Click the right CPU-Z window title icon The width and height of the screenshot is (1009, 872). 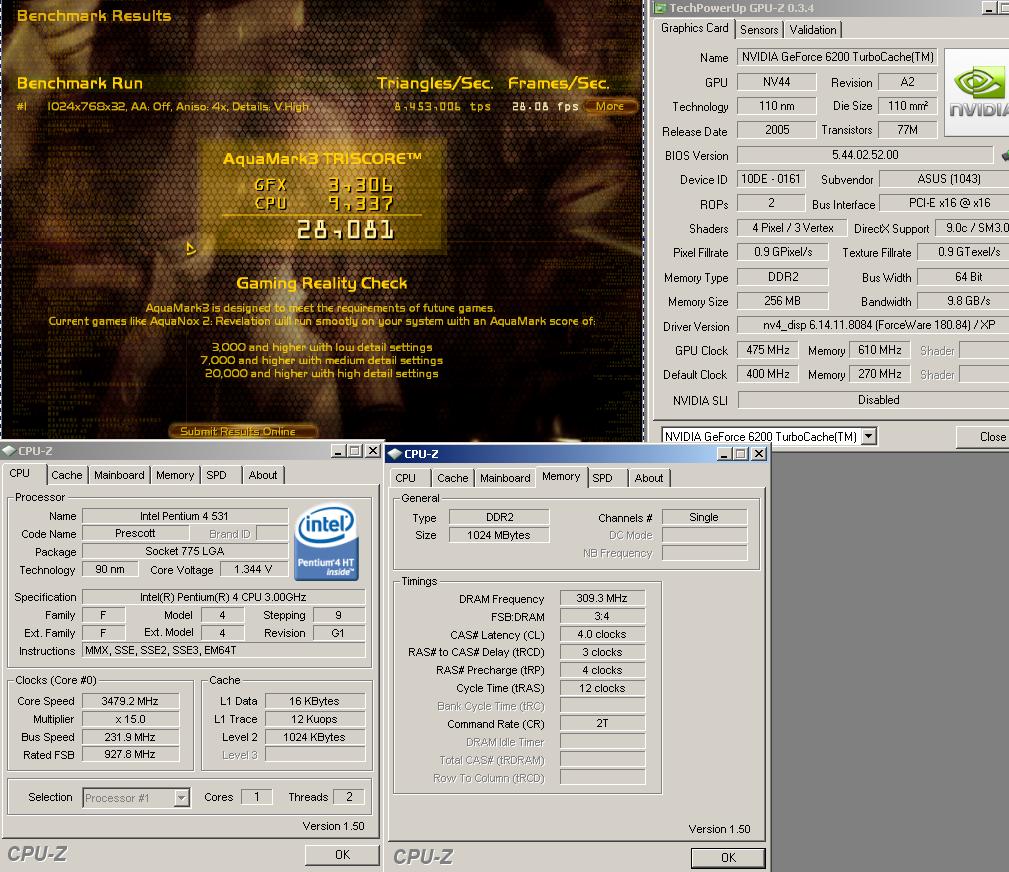tap(395, 454)
